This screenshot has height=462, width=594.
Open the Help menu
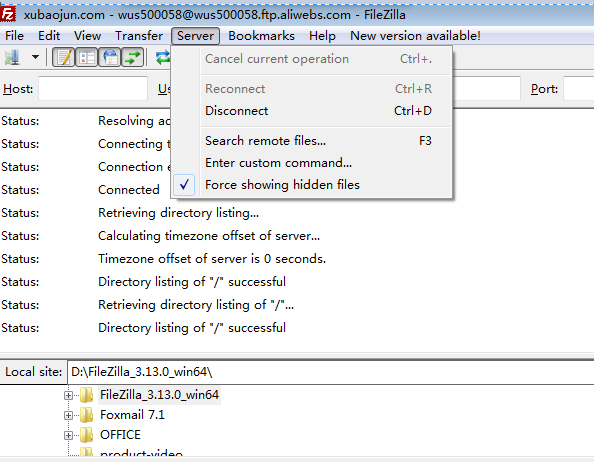pyautogui.click(x=322, y=36)
